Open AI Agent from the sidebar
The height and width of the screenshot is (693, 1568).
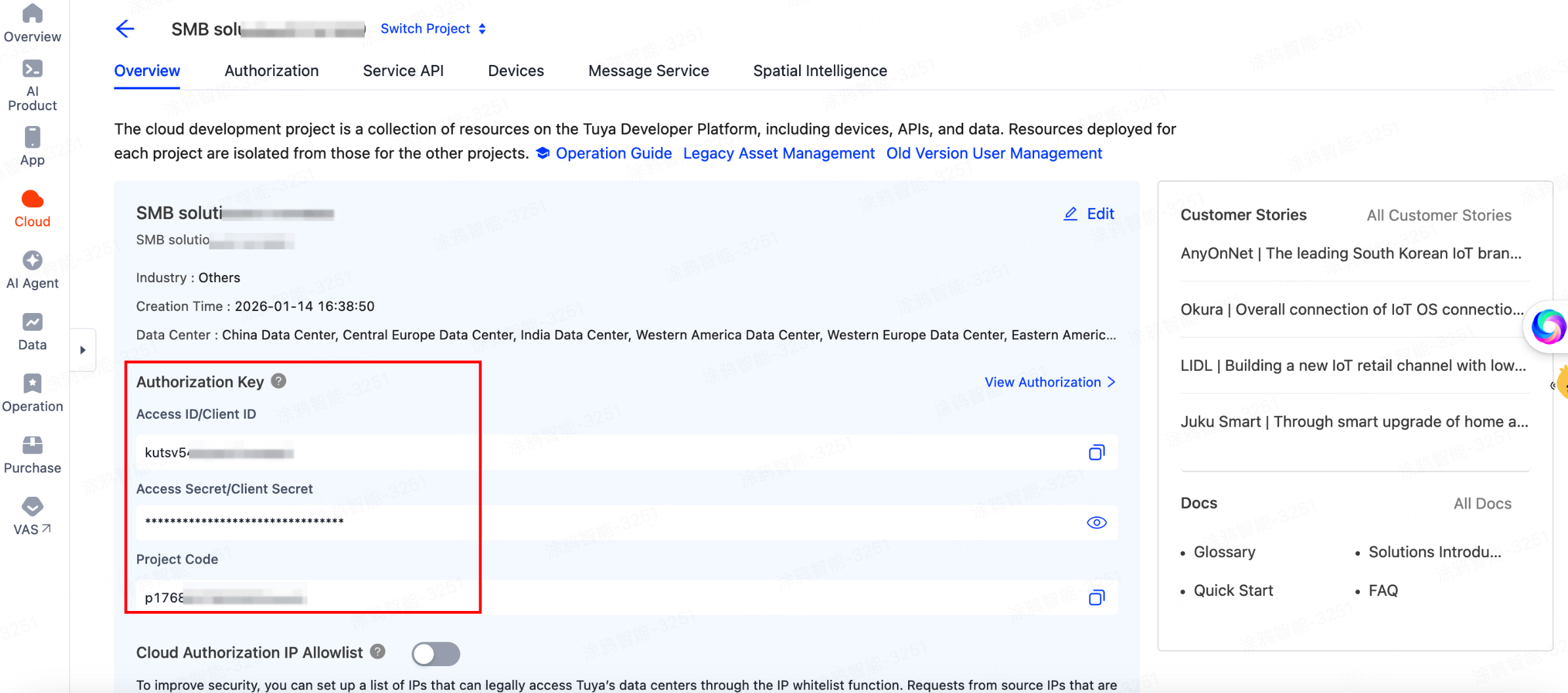click(32, 270)
